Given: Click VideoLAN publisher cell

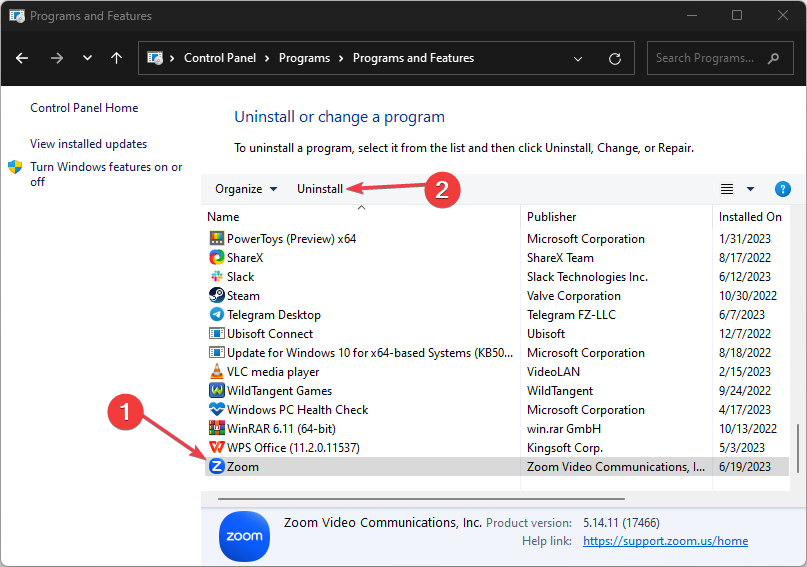Looking at the screenshot, I should 553,371.
